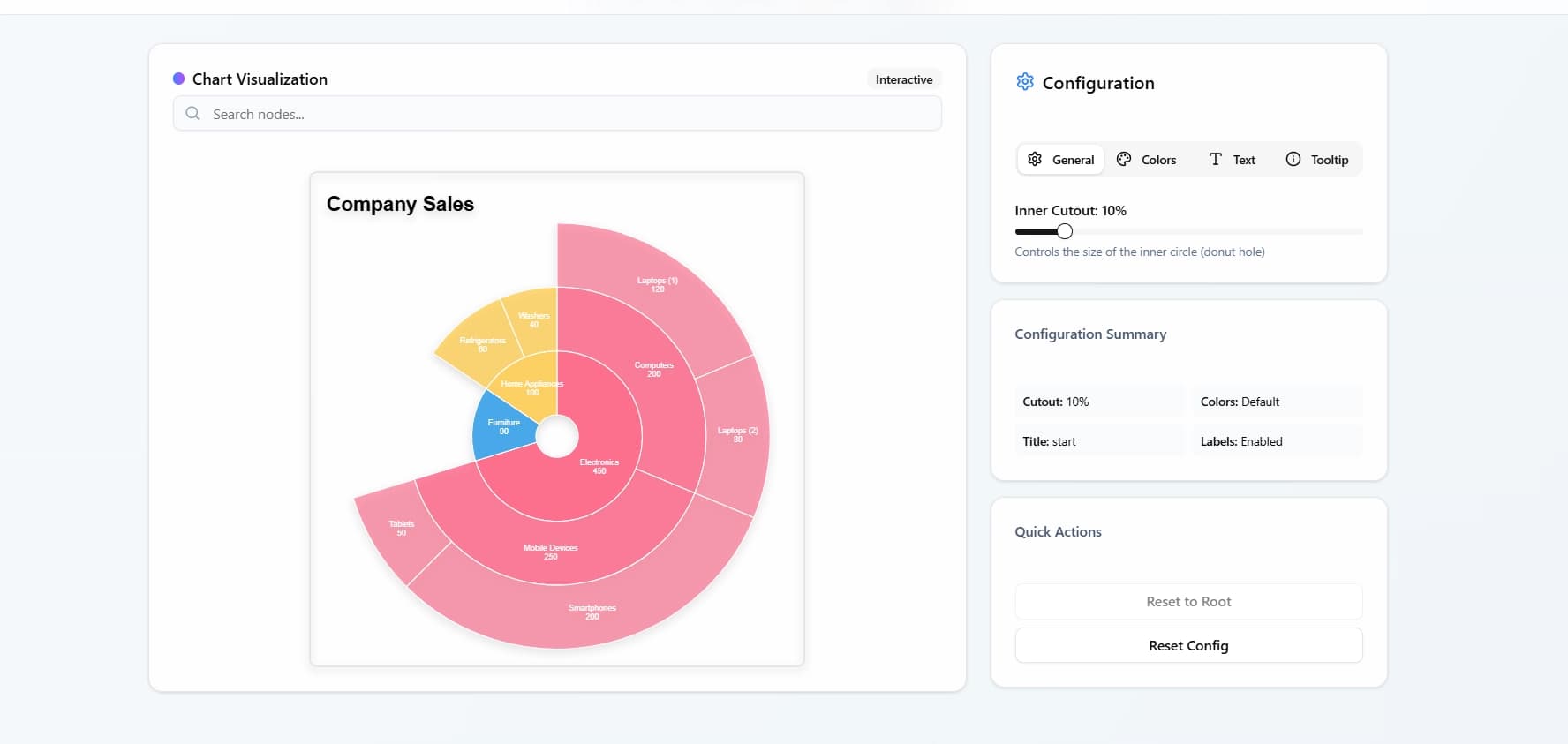Select the Furniture segment in the chart
This screenshot has width=1568, height=744.
point(503,426)
